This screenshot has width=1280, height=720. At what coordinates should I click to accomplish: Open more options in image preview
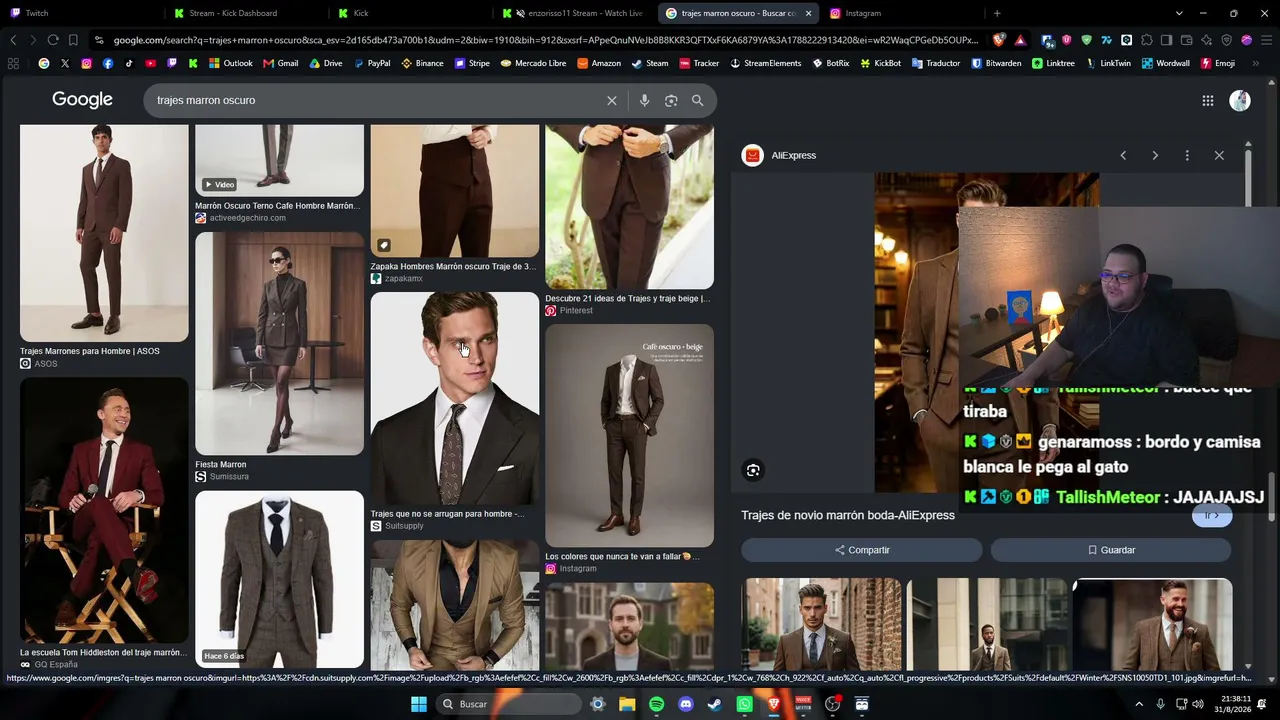tap(1187, 155)
